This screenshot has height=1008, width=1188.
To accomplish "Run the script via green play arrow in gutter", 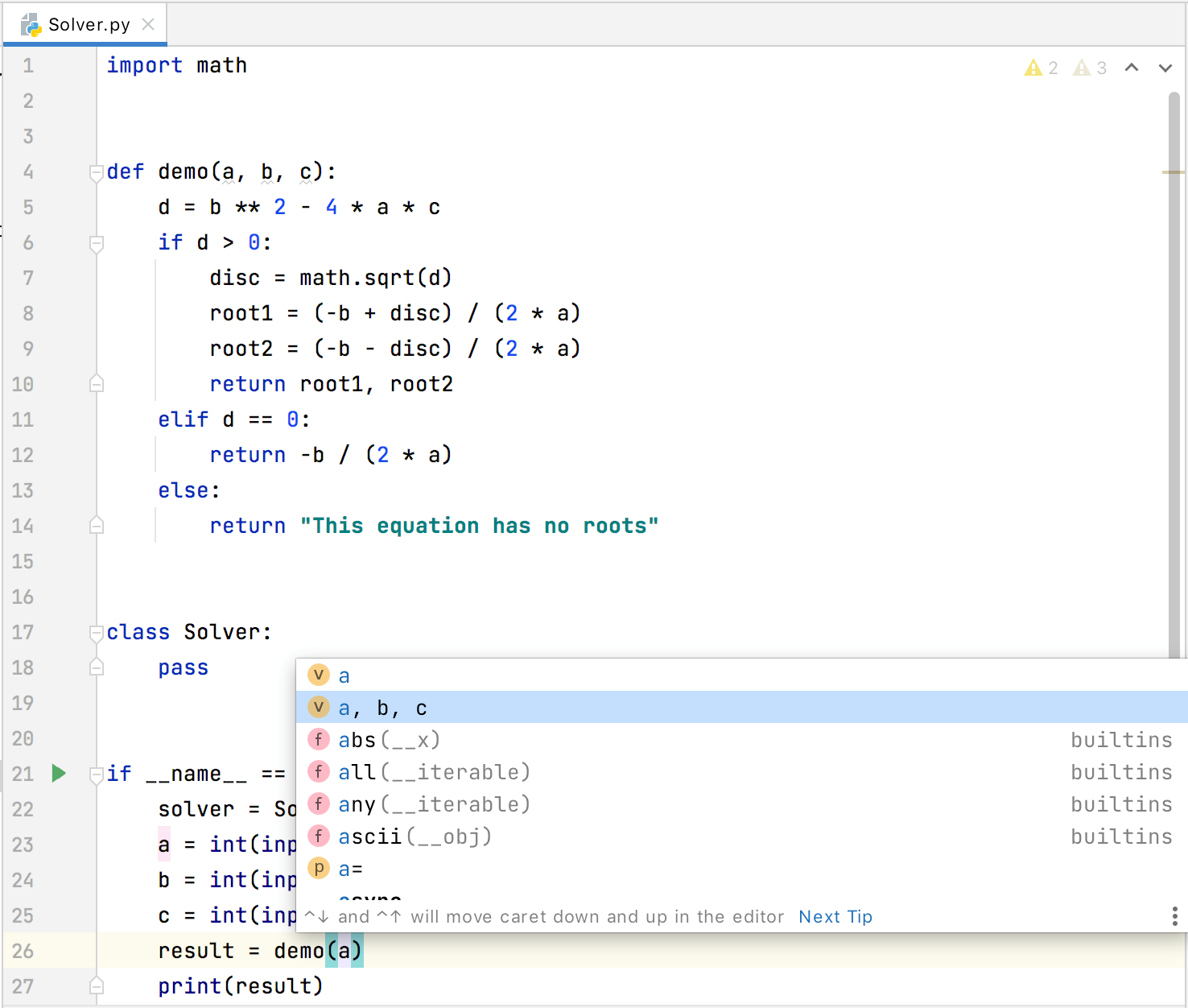I will pos(57,773).
